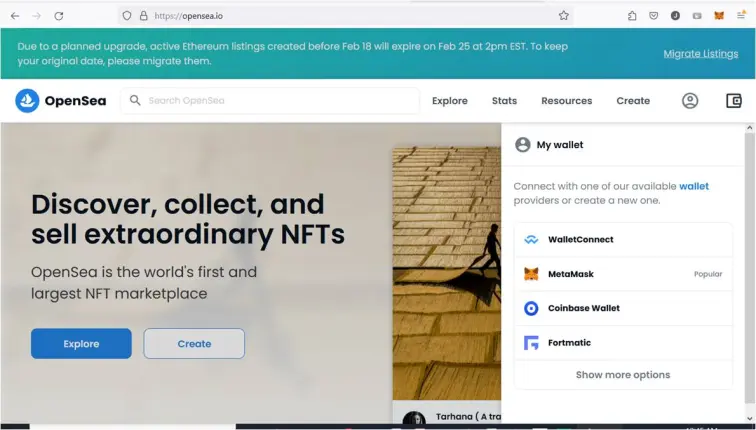Save page to Pocket icon
Image resolution: width=756 pixels, height=430 pixels.
(x=653, y=16)
